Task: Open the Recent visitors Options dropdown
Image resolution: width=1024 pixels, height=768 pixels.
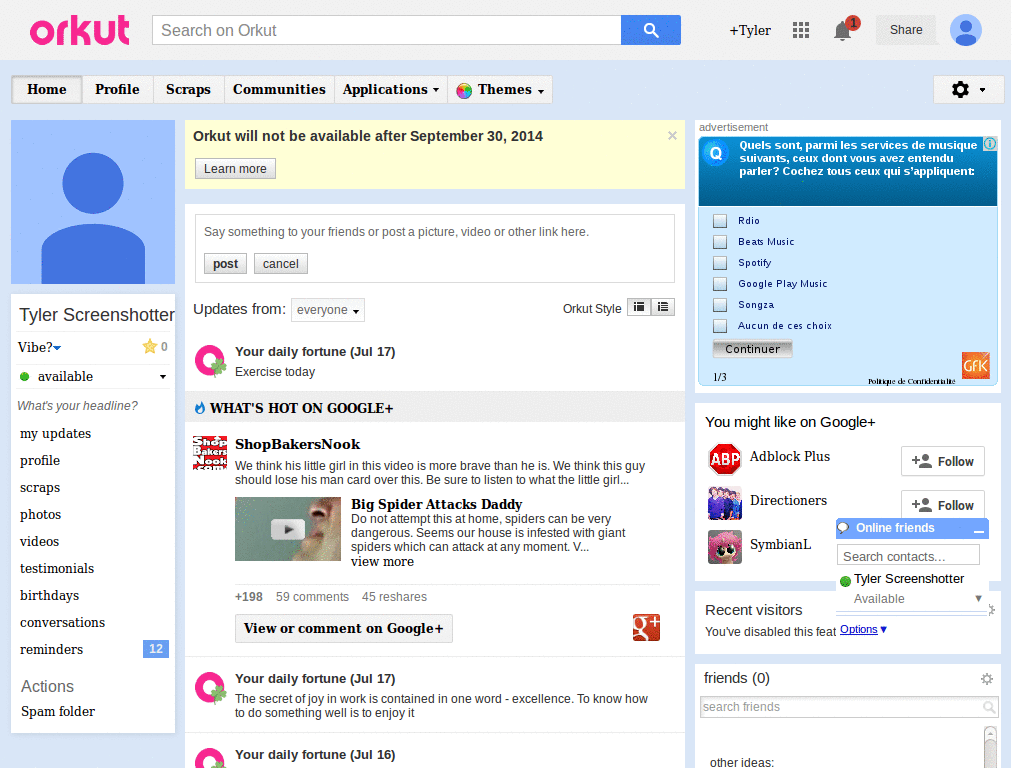Action: click(x=863, y=630)
